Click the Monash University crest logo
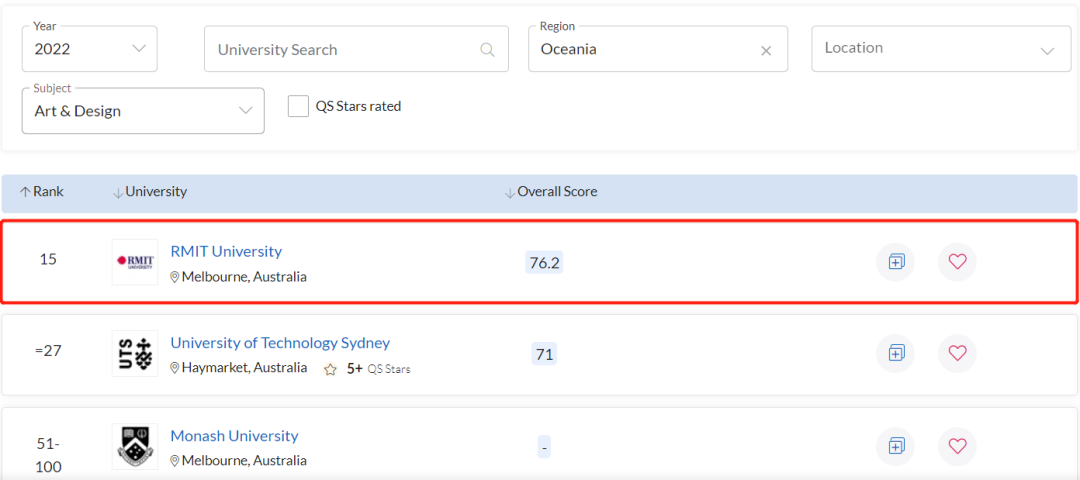1080x480 pixels. (135, 446)
